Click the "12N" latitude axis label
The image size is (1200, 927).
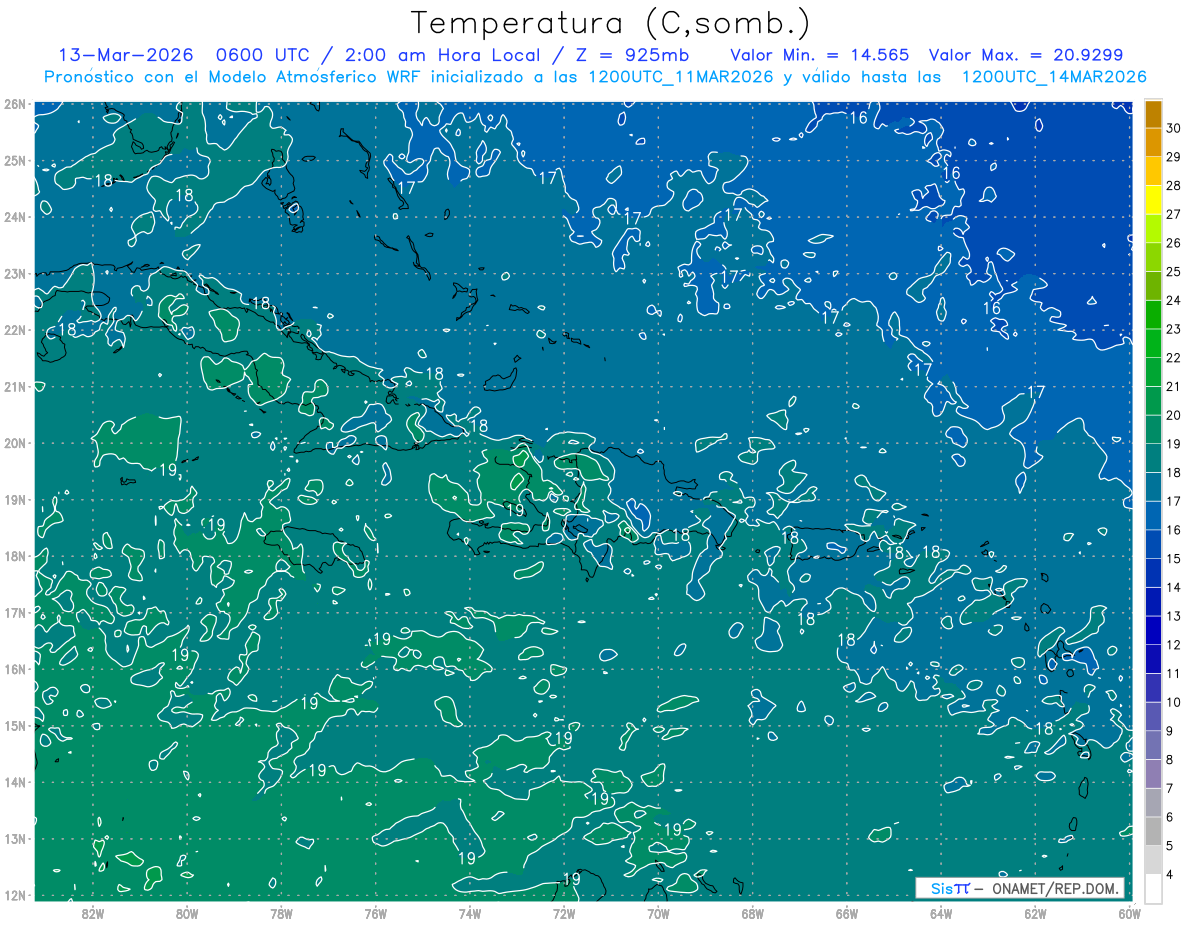[x=14, y=895]
